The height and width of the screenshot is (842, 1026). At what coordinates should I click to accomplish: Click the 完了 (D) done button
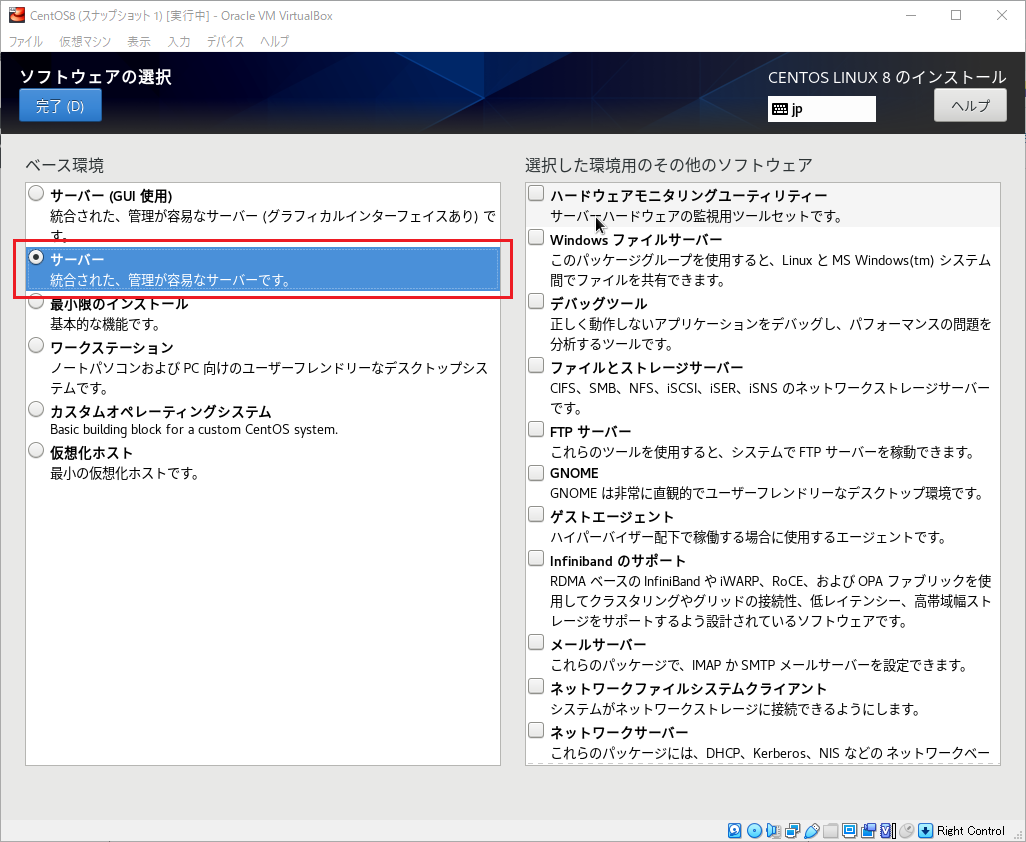point(60,105)
